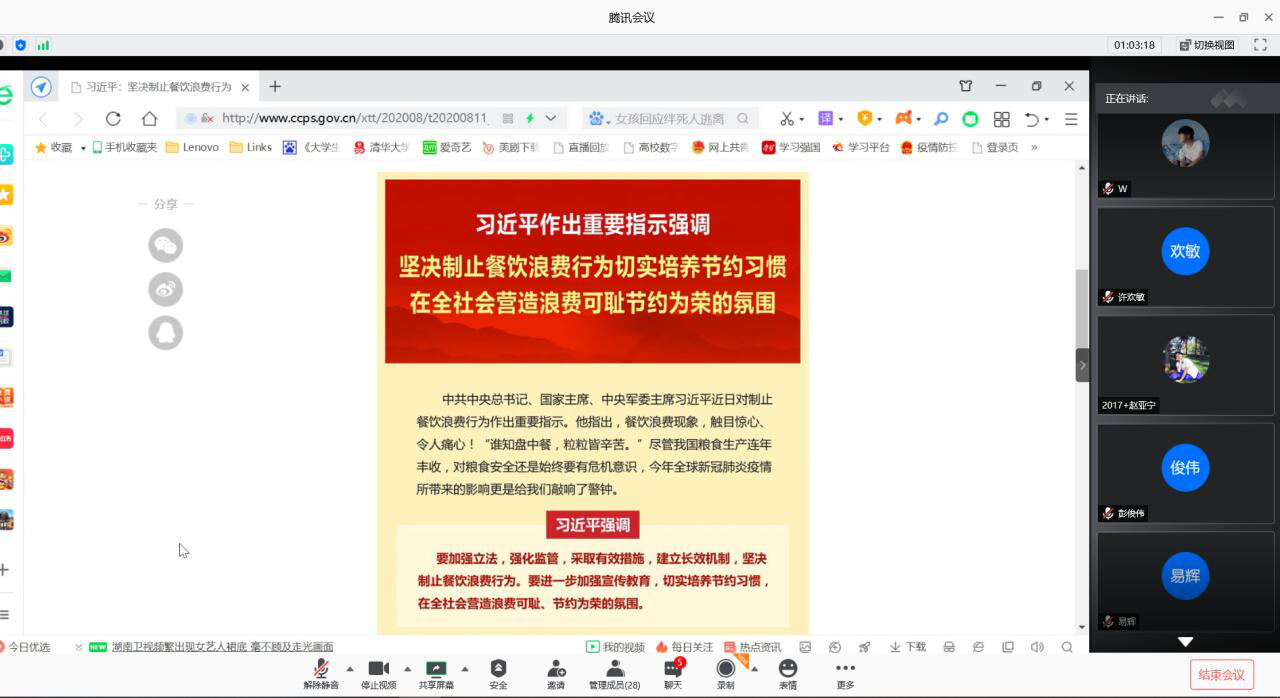Share article via Weibo icon

pyautogui.click(x=166, y=290)
